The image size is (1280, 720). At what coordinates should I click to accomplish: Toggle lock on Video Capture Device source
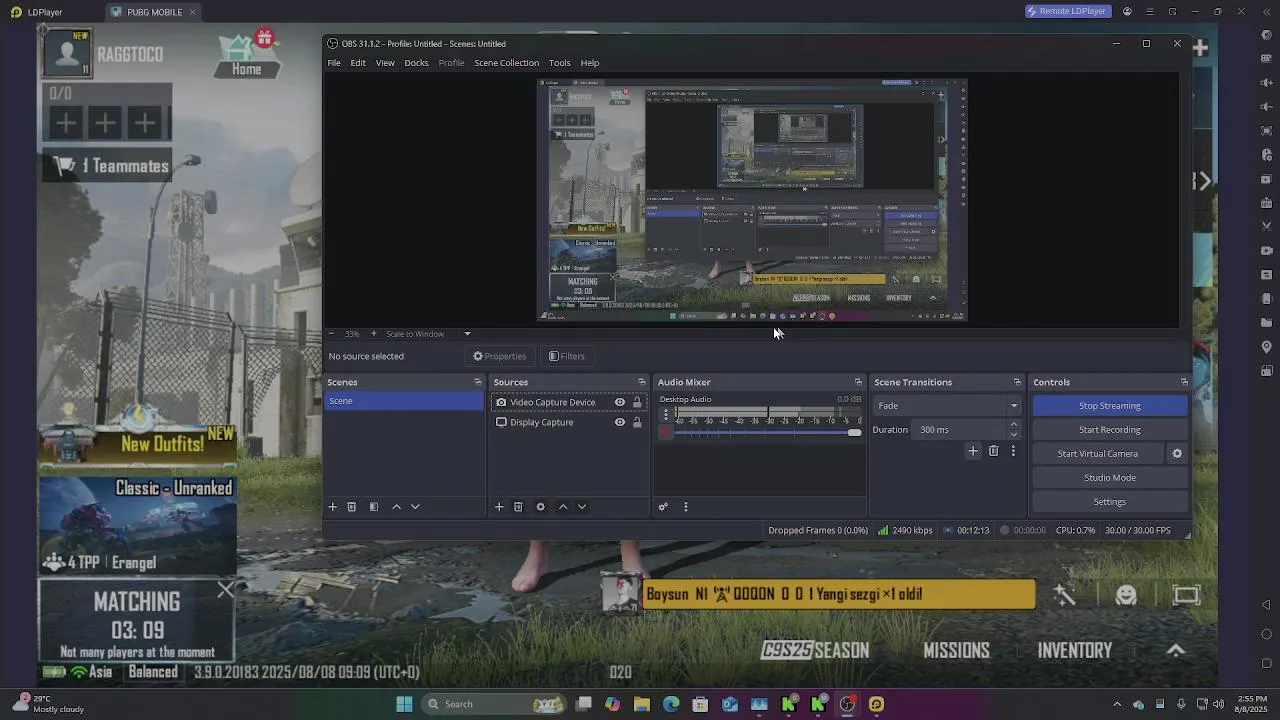coord(637,402)
